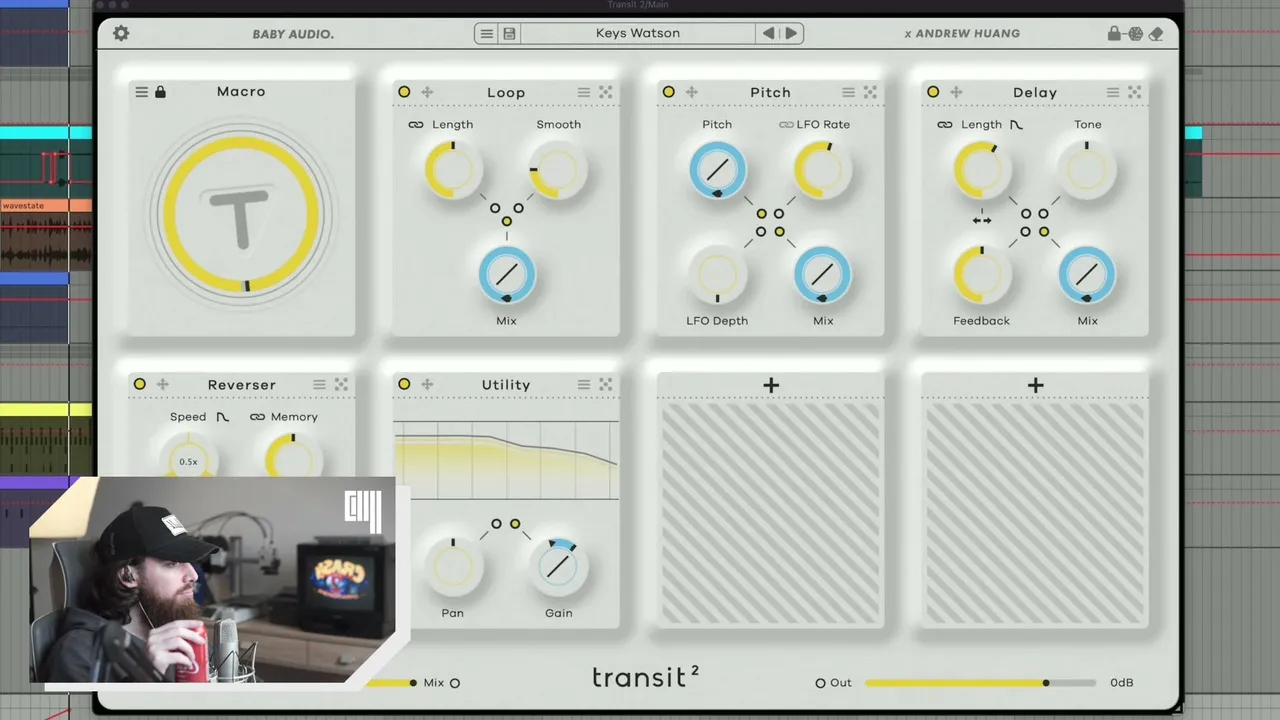The image size is (1280, 720).
Task: Open the Loop module menu
Action: pyautogui.click(x=584, y=92)
